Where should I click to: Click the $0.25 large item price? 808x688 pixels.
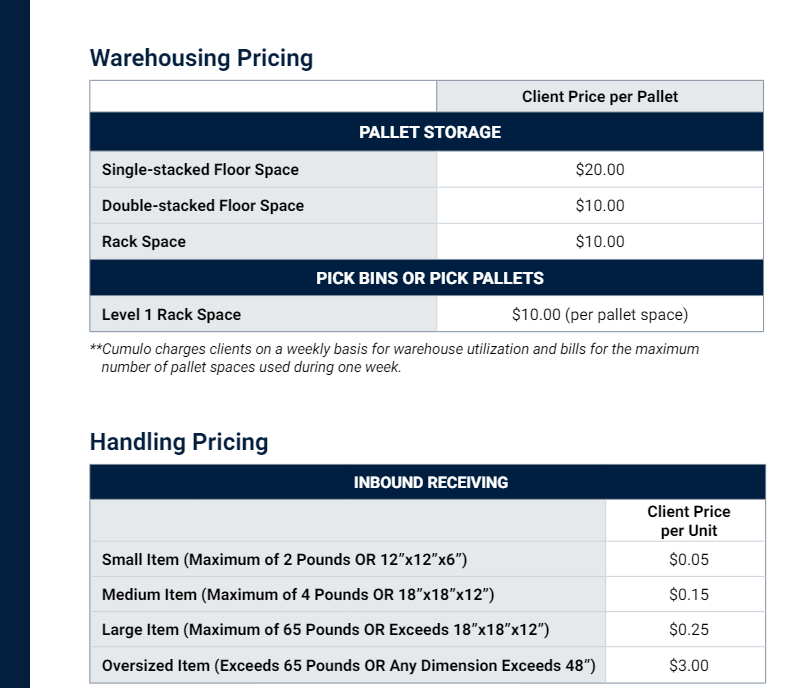688,630
